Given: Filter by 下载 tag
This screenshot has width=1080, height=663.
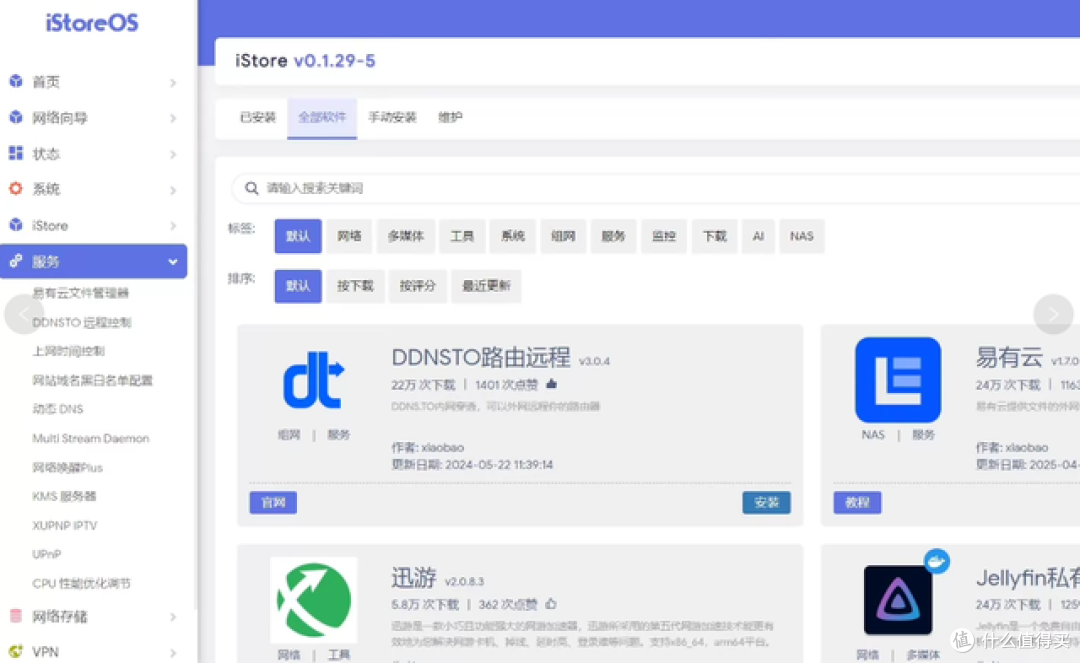Looking at the screenshot, I should [x=714, y=236].
